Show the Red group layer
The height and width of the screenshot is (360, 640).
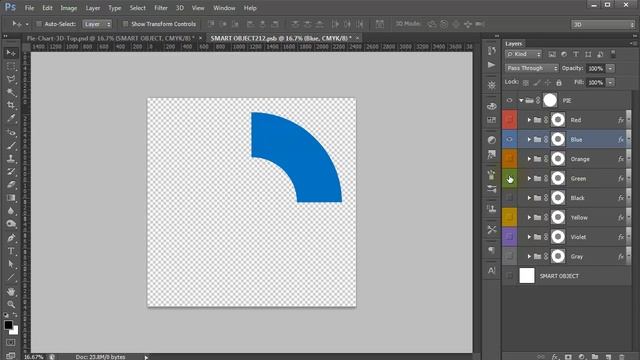pyautogui.click(x=509, y=120)
